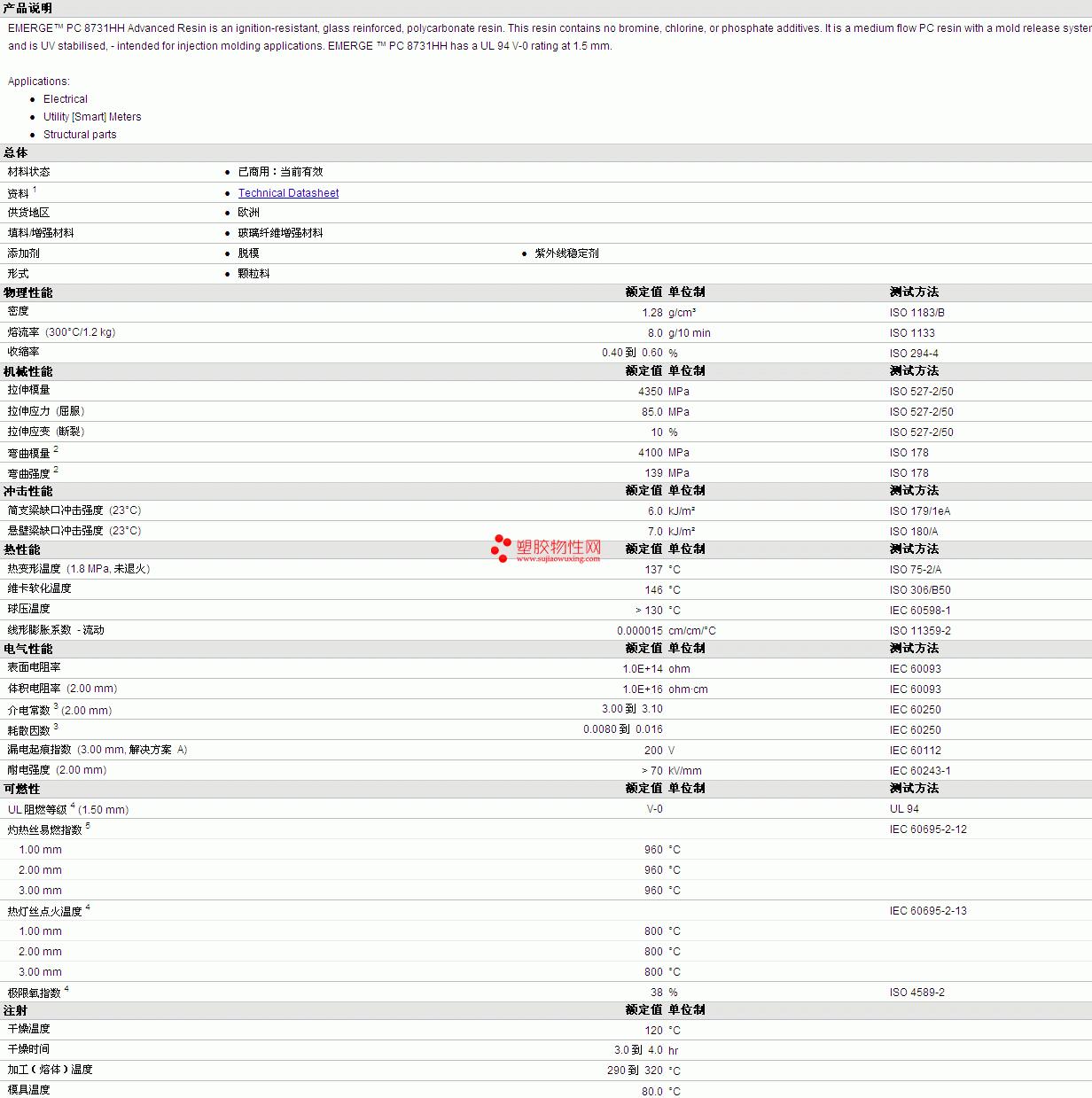Select the flexural strength value "139"
This screenshot has width=1092, height=1098.
(x=654, y=473)
